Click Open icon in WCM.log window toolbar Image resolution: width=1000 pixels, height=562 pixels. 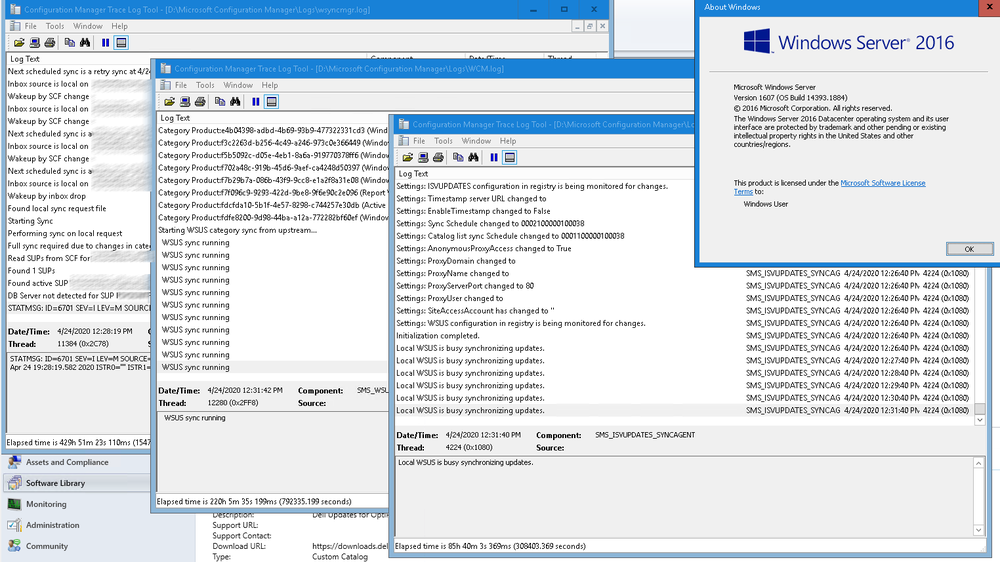point(169,101)
